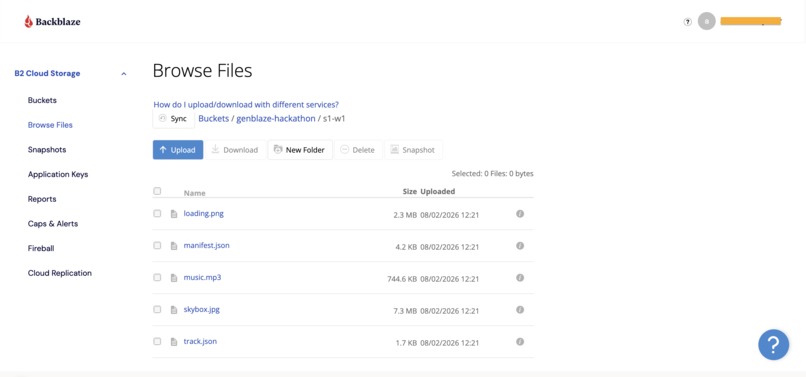The height and width of the screenshot is (377, 806).
Task: Click the s1-w1 breadcrumb text
Action: pos(334,118)
